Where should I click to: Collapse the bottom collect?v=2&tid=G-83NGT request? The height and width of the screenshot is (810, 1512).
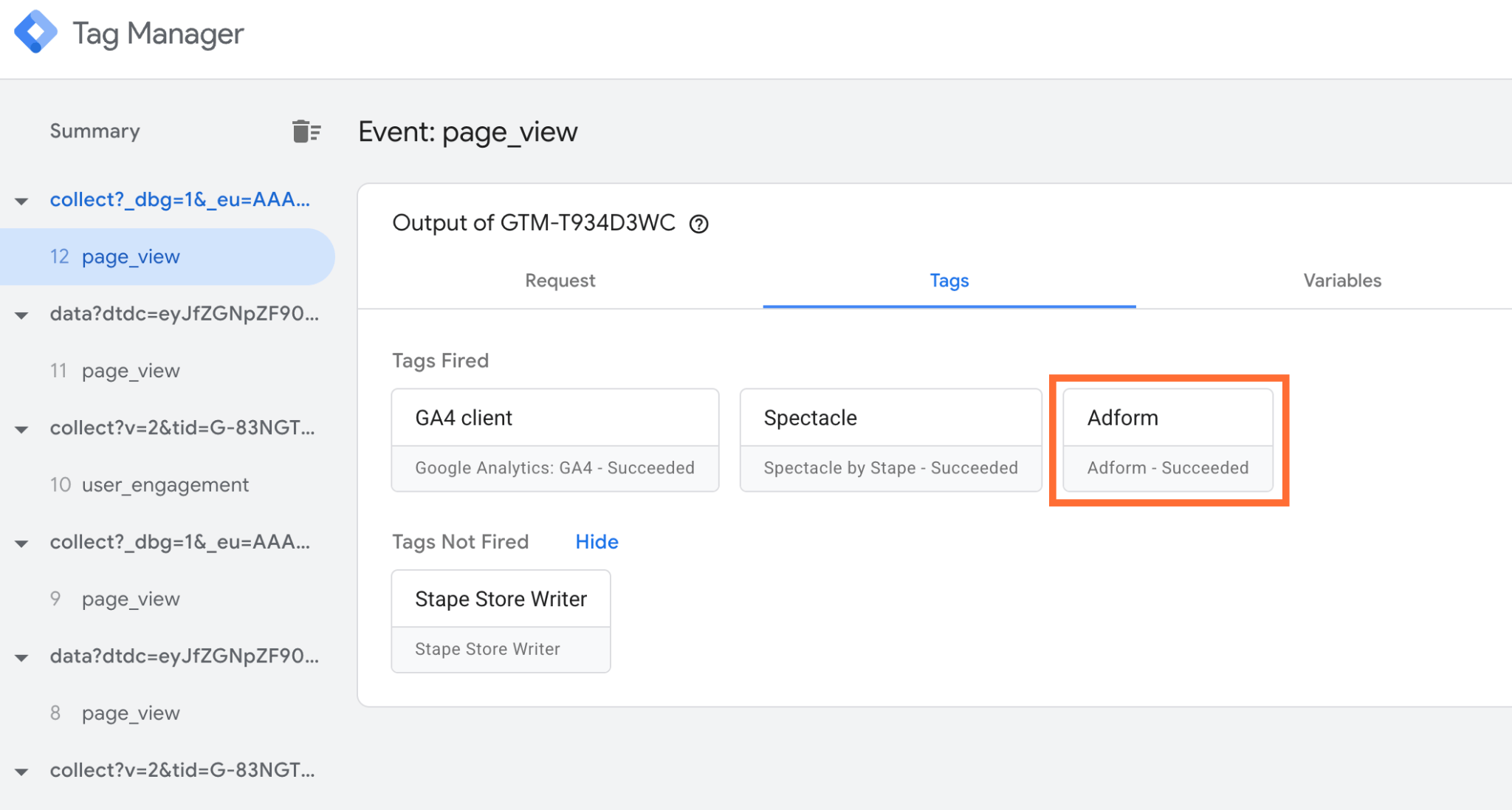[x=22, y=772]
